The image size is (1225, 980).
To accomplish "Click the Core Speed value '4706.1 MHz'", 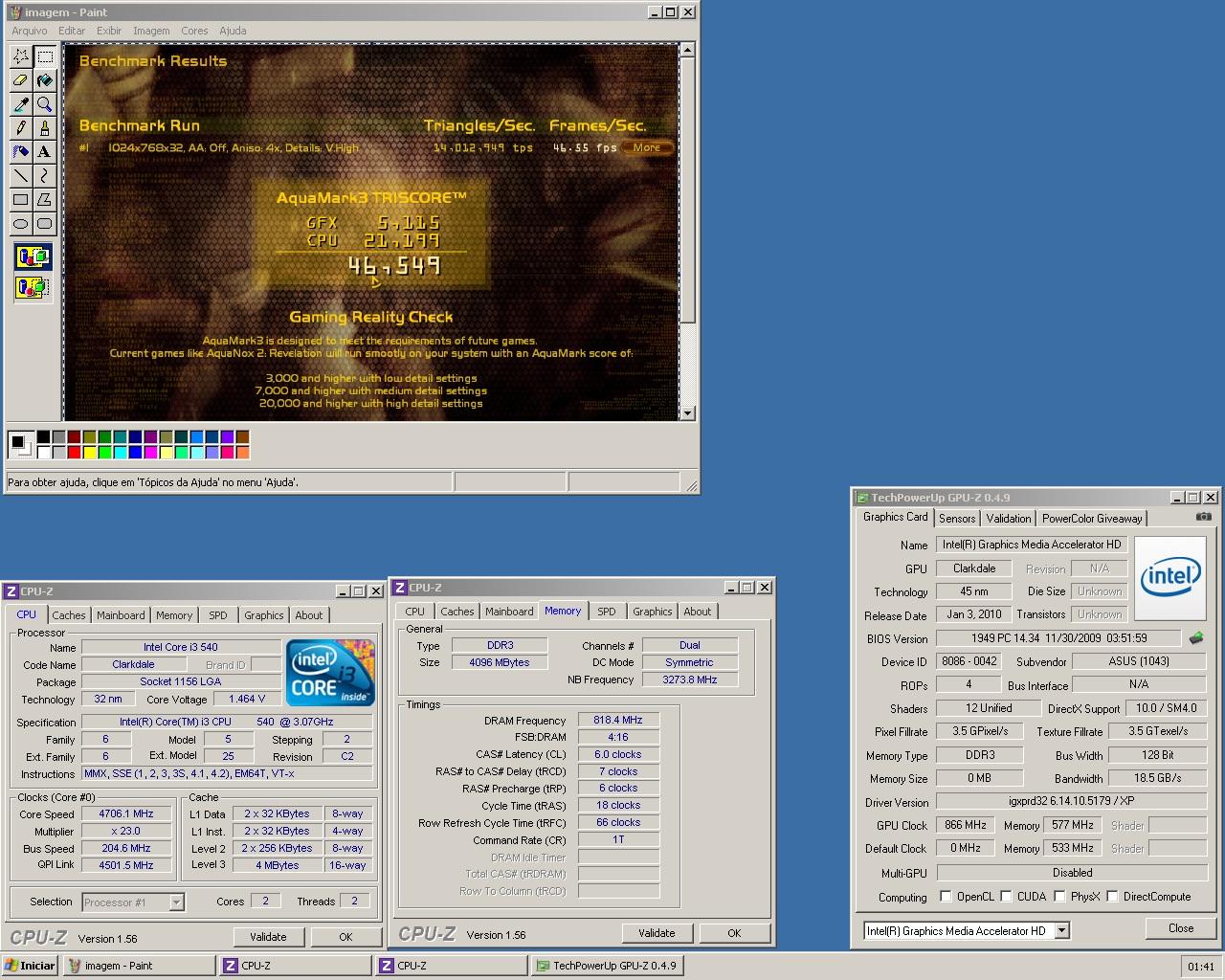I will 126,813.
